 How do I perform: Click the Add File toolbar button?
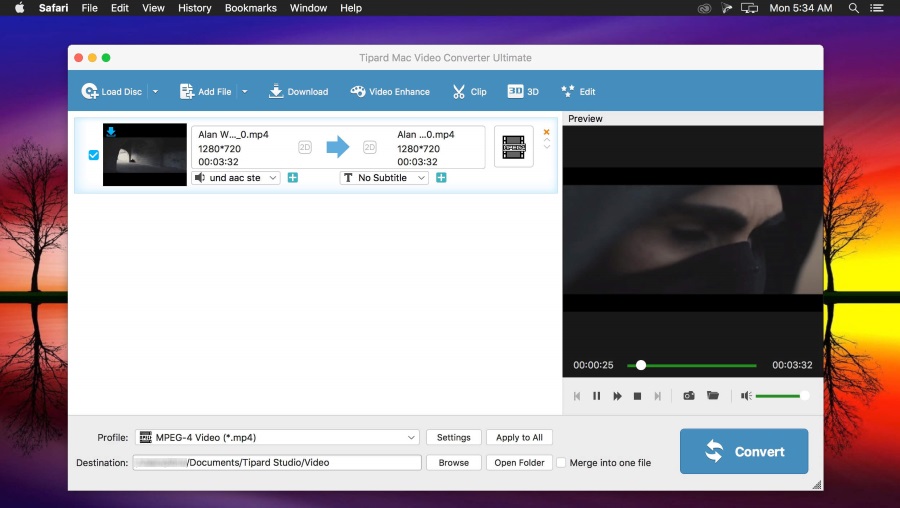pos(205,91)
